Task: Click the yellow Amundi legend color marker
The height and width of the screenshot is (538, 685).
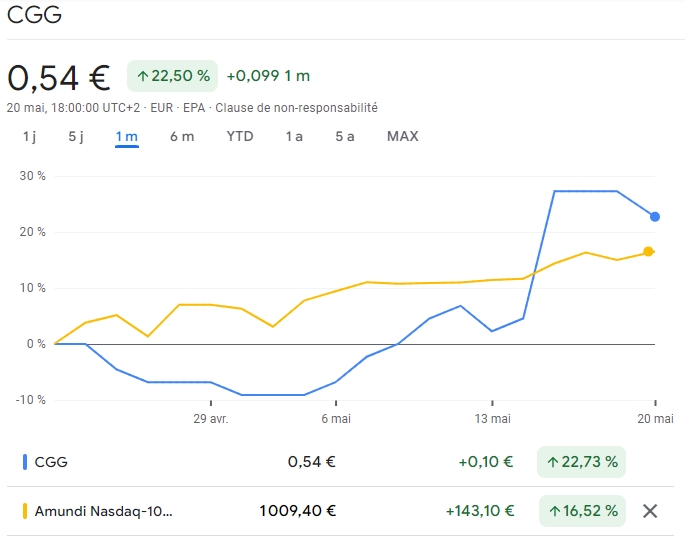Action: [24, 511]
